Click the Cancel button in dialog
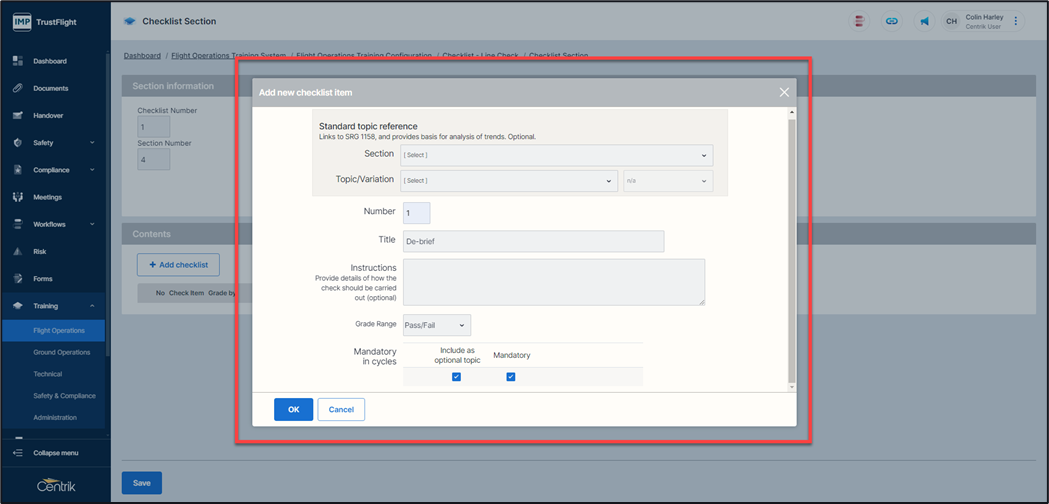 [341, 409]
